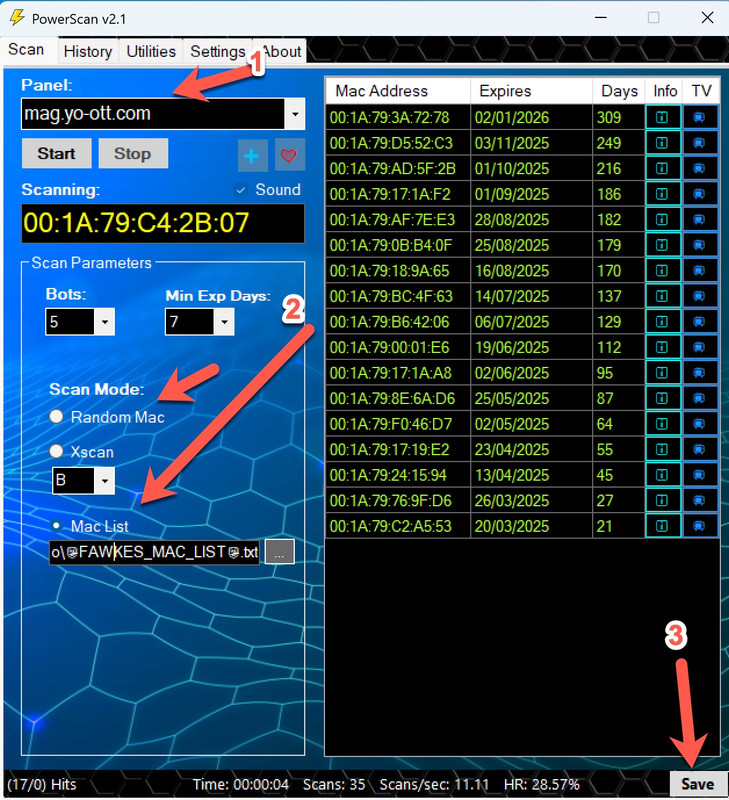Open the Min Exp Days dropdown
The width and height of the screenshot is (729, 800).
click(224, 322)
